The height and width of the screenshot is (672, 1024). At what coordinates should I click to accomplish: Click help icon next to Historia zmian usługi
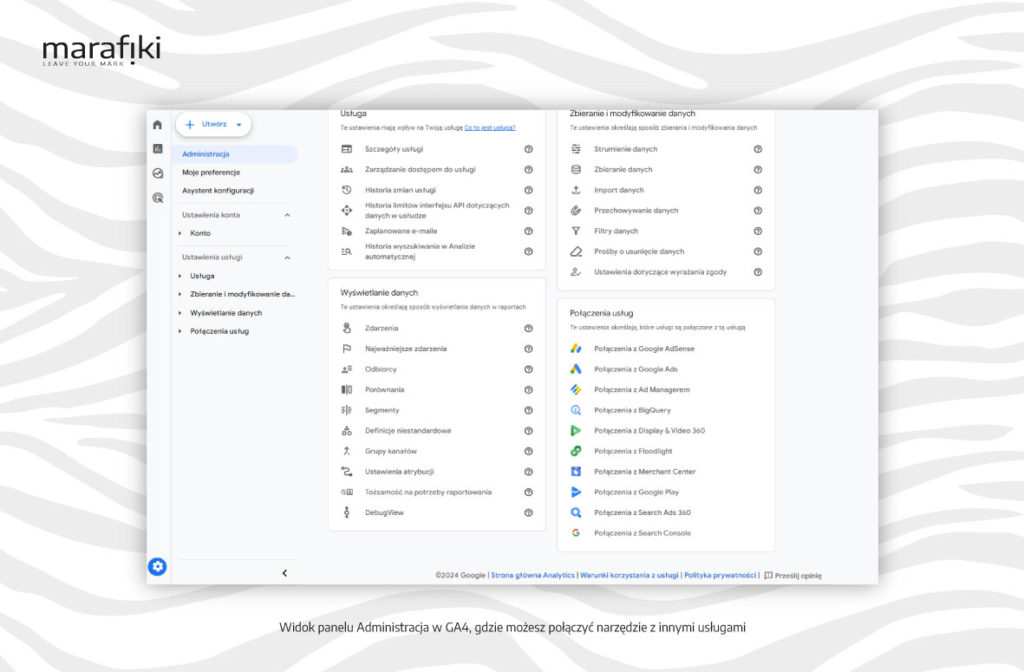click(528, 190)
